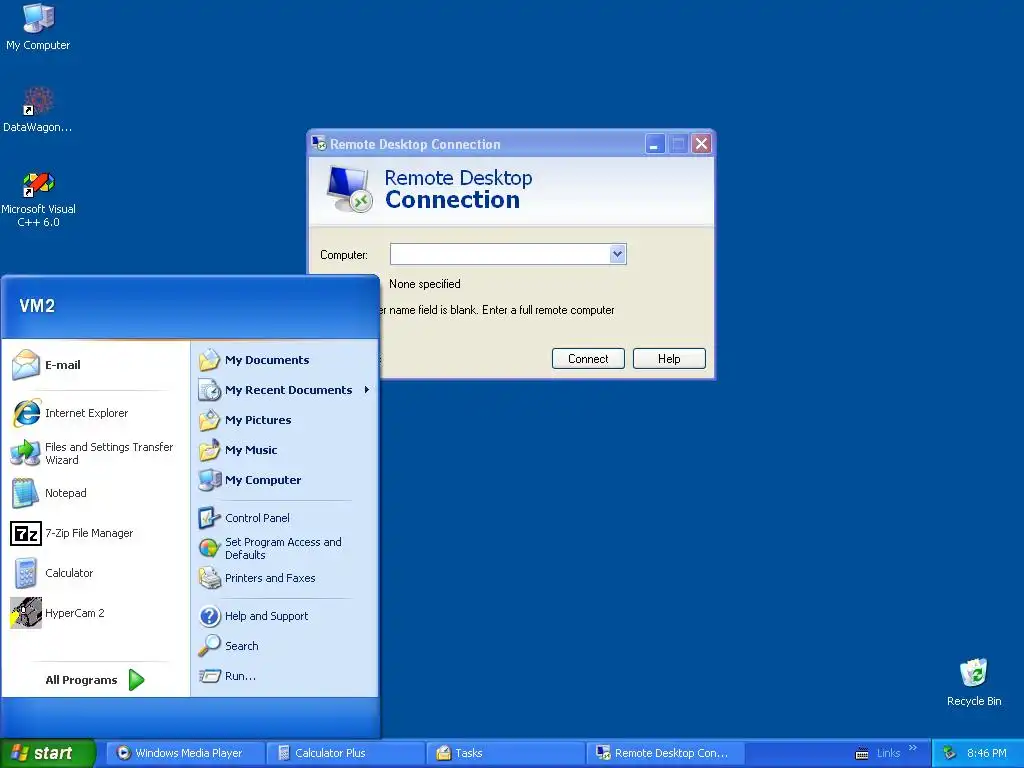Screen dimensions: 1024x768
Task: Switch to Tasks taskbar item
Action: 505,753
